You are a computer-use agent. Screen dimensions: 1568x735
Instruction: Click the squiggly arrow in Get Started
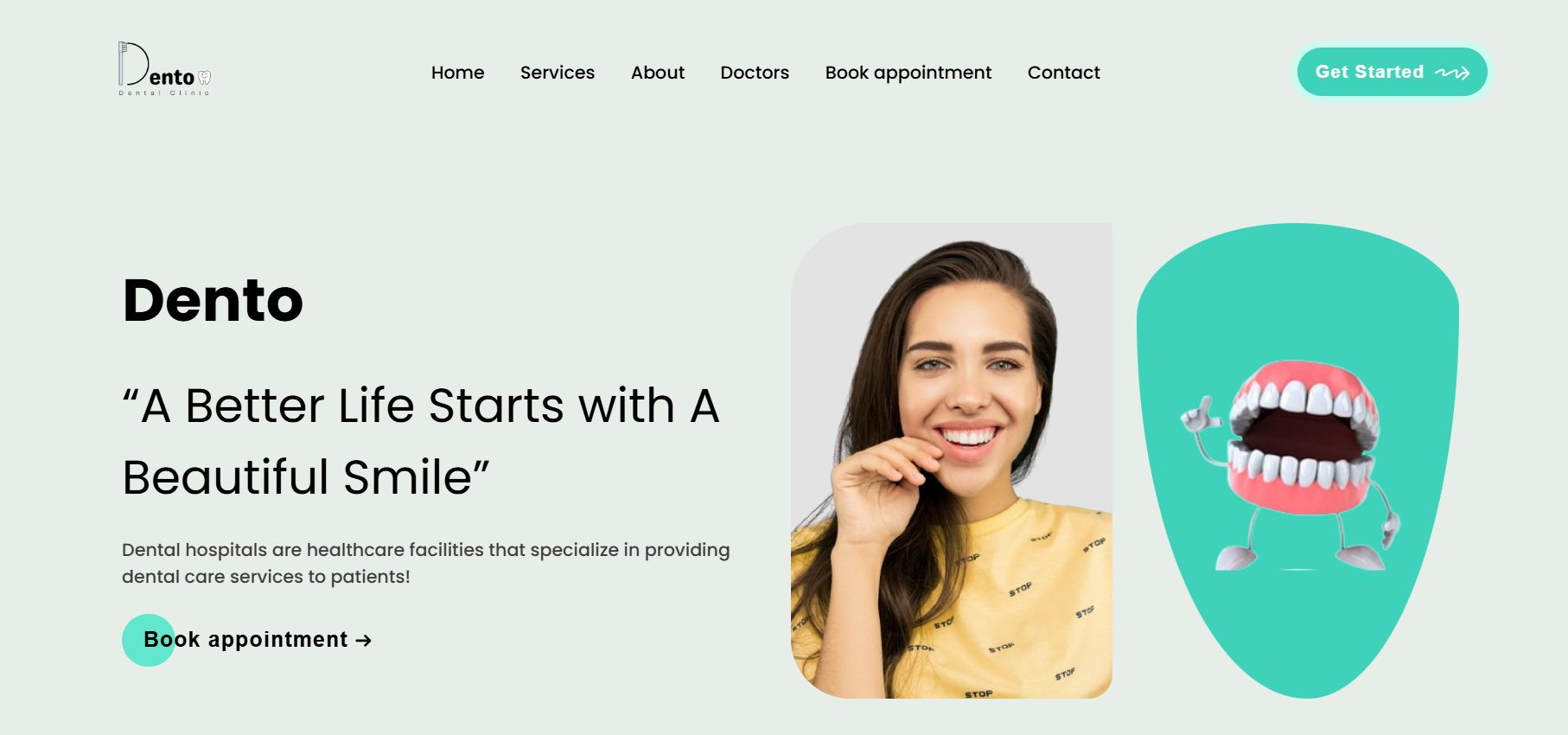[x=1452, y=73]
